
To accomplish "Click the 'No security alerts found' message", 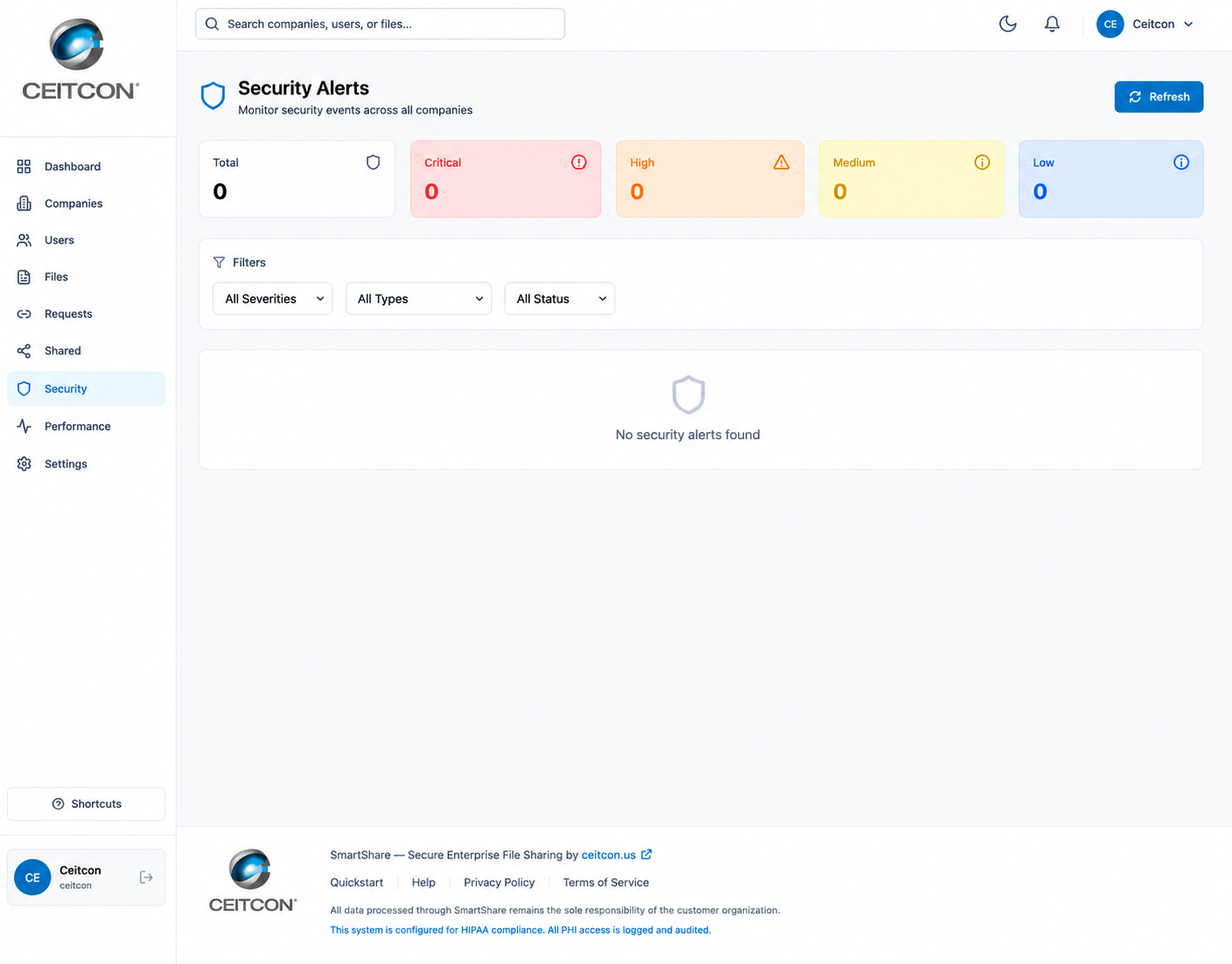I will point(687,435).
